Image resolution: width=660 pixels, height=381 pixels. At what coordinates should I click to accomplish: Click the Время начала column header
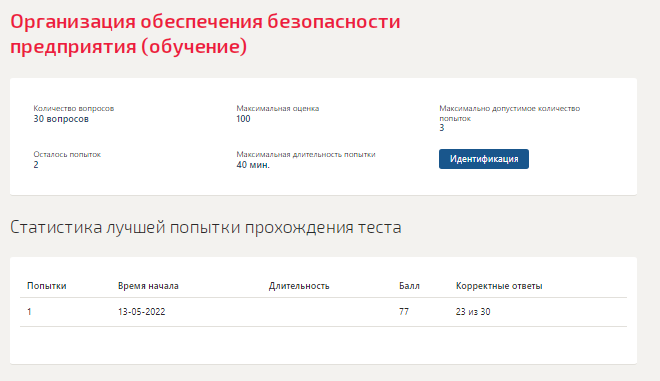pos(148,286)
